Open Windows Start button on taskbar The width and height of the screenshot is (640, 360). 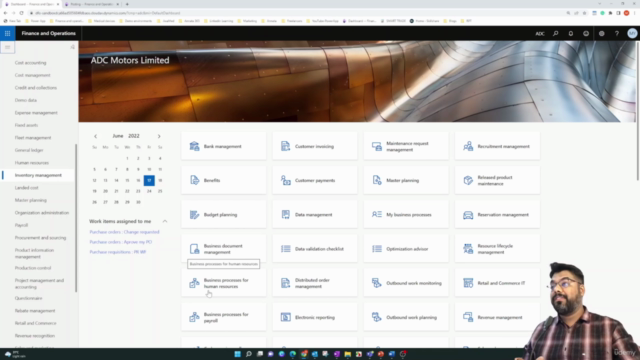[238, 354]
